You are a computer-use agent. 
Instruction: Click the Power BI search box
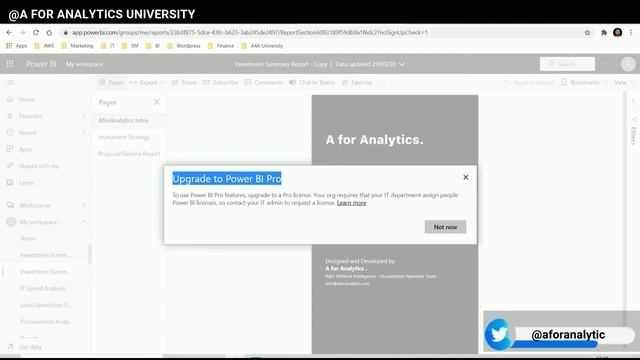point(567,64)
